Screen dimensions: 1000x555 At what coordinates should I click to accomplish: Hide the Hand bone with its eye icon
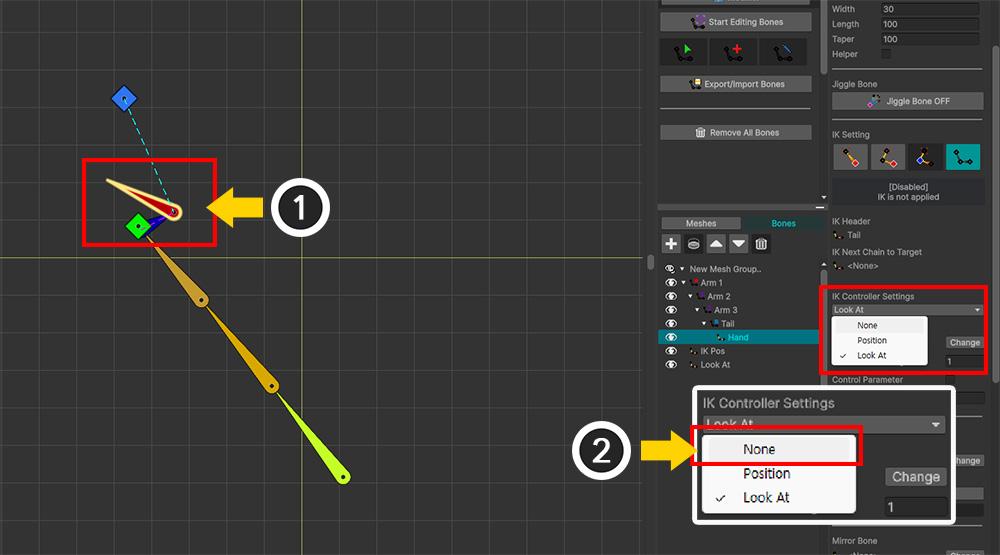pyautogui.click(x=671, y=338)
